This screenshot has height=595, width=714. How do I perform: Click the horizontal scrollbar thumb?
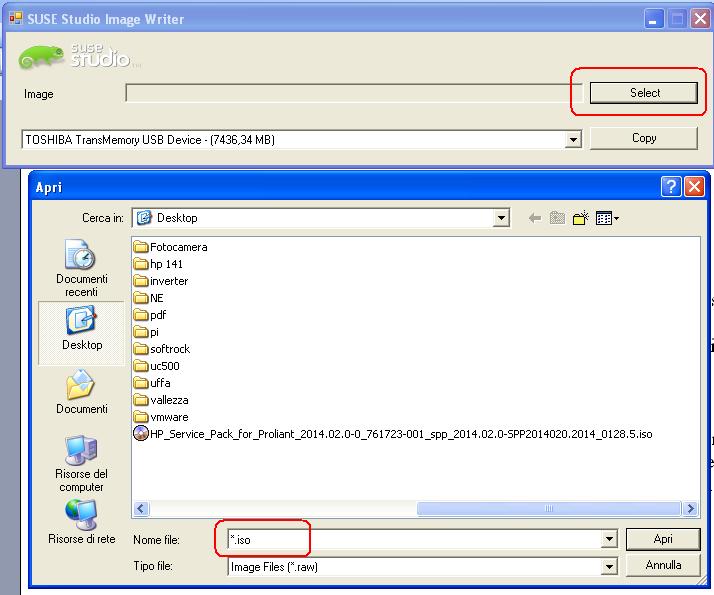pos(549,508)
